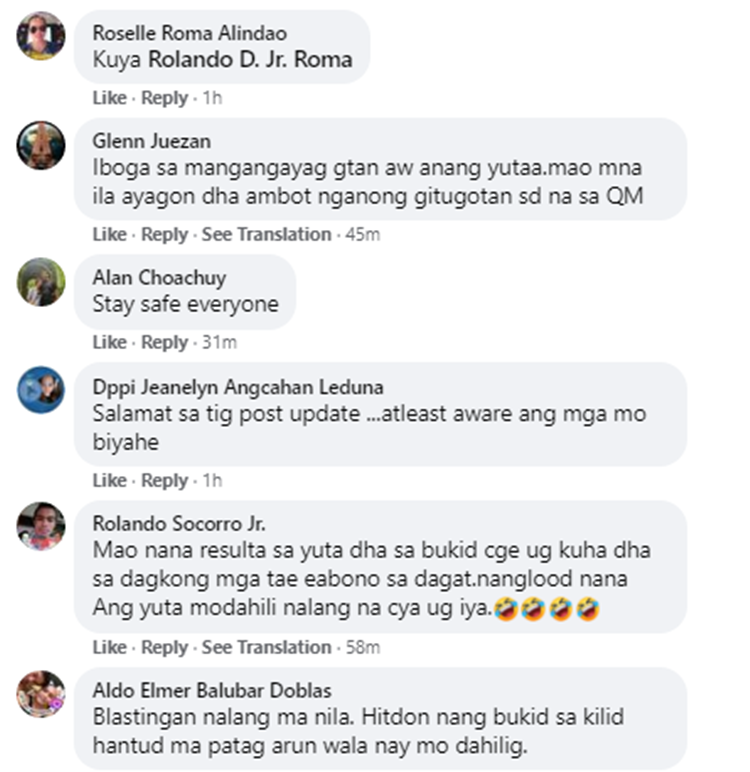See Translation of Rolando Socorro Jr.'s comment

pos(266,647)
